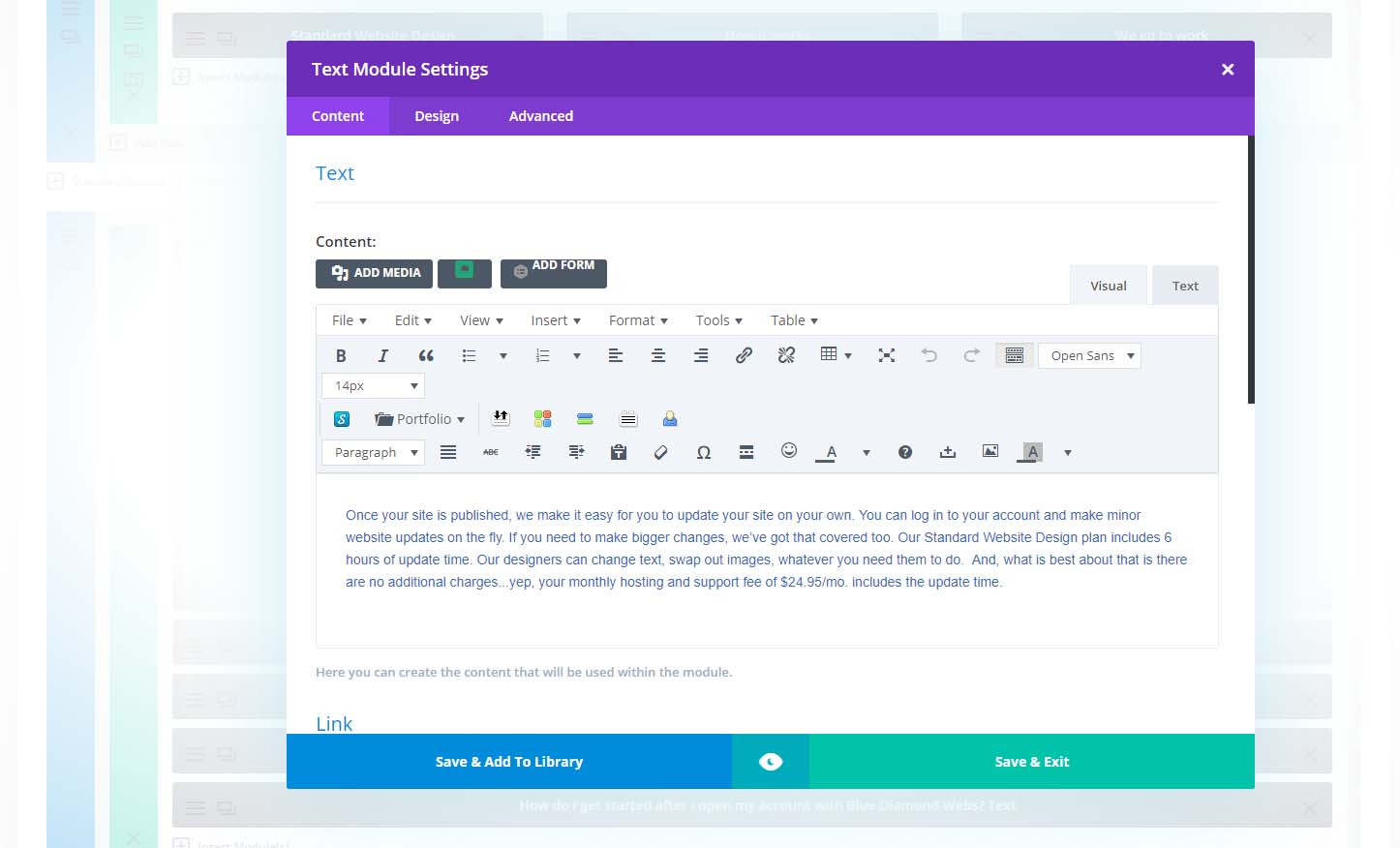Viewport: 1400px width, 848px height.
Task: Toggle the eye preview button
Action: coord(771,762)
